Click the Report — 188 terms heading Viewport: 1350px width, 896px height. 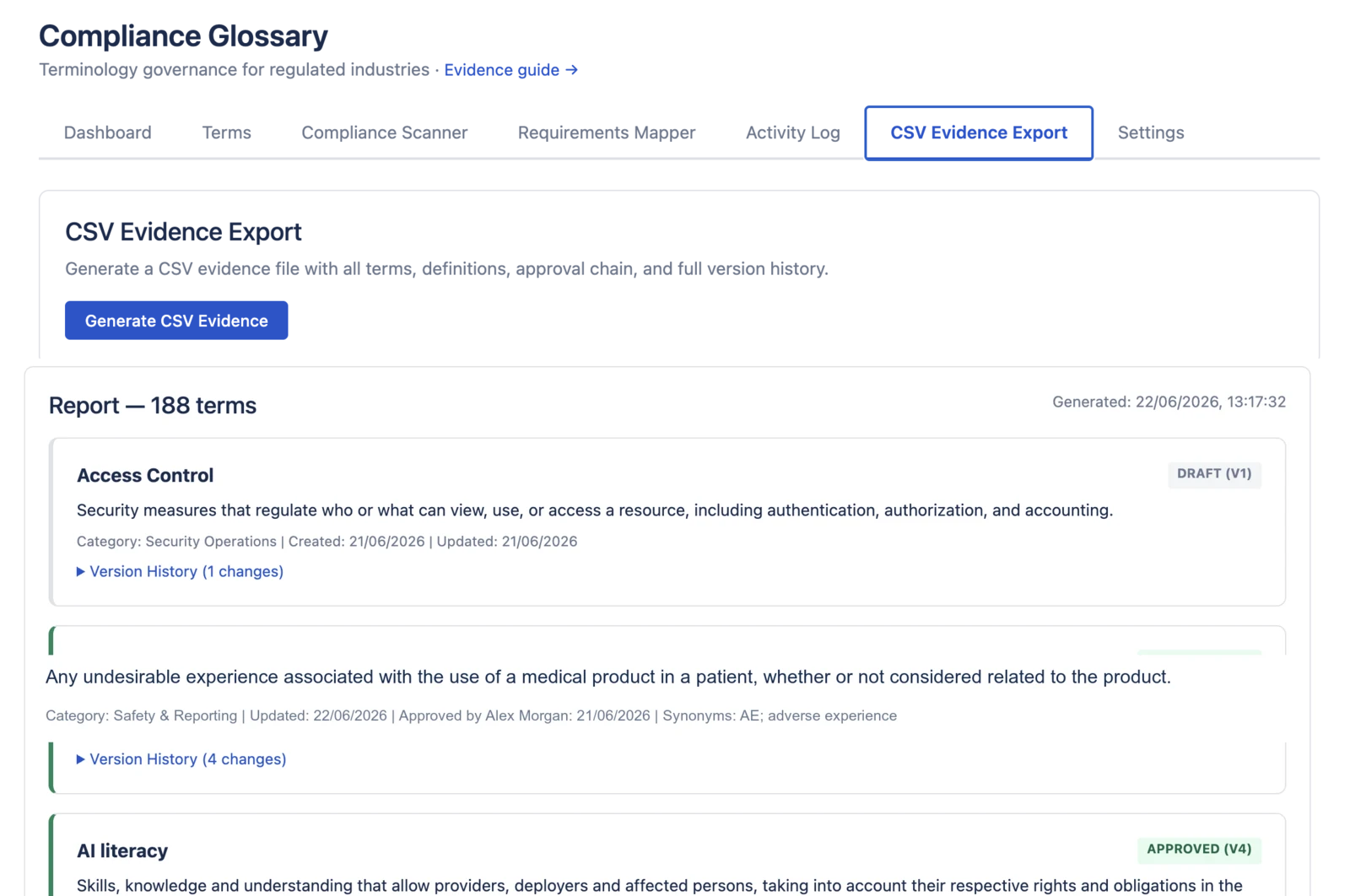(x=153, y=406)
